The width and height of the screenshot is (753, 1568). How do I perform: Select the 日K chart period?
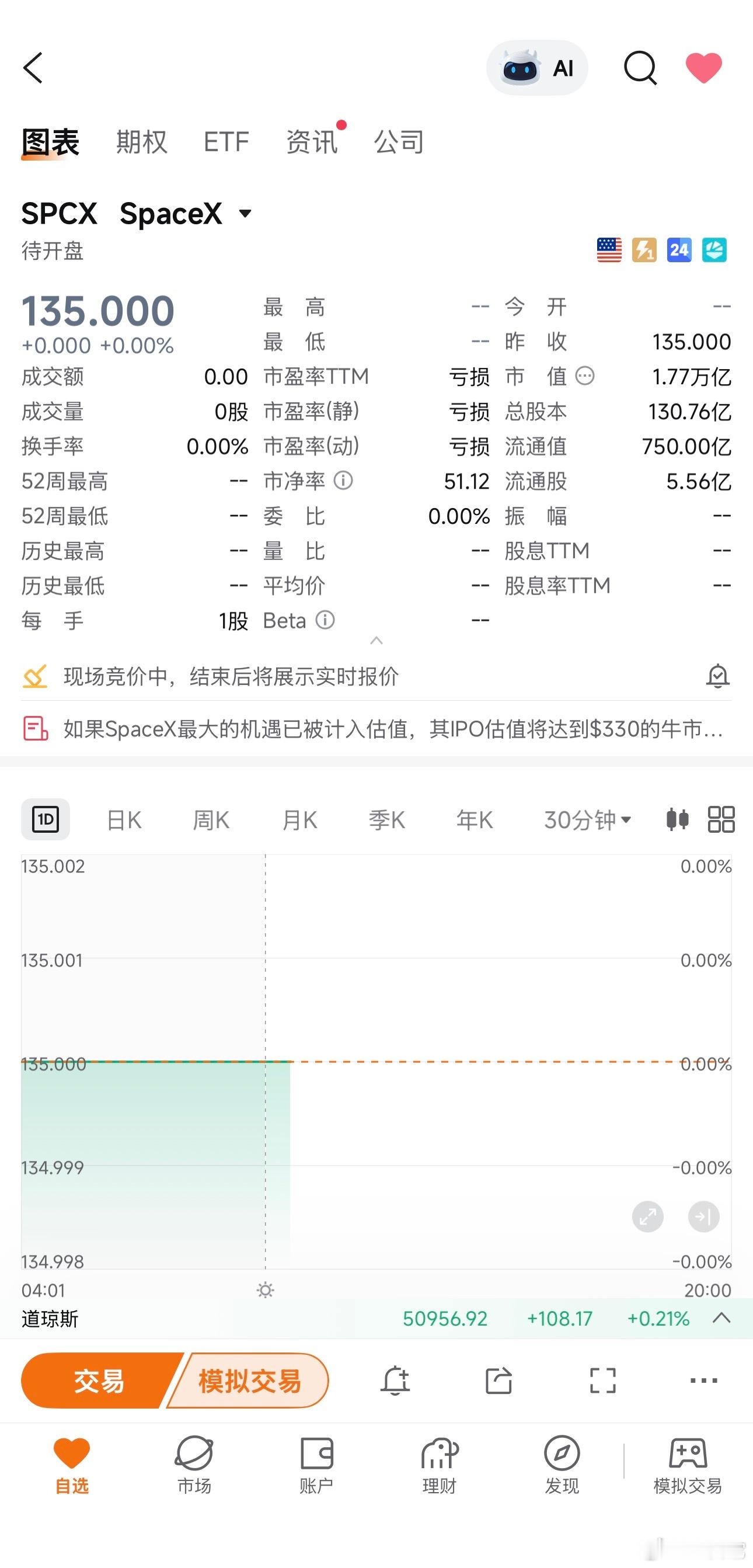point(124,820)
